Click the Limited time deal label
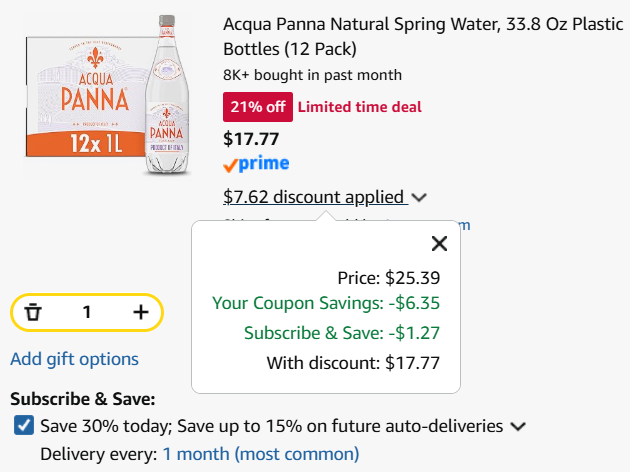Image resolution: width=630 pixels, height=472 pixels. pyautogui.click(x=360, y=107)
